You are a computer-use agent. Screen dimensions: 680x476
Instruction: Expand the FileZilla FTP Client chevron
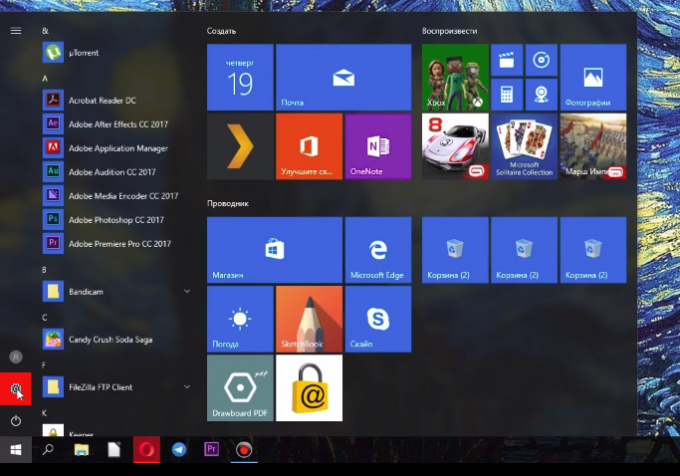pos(187,387)
